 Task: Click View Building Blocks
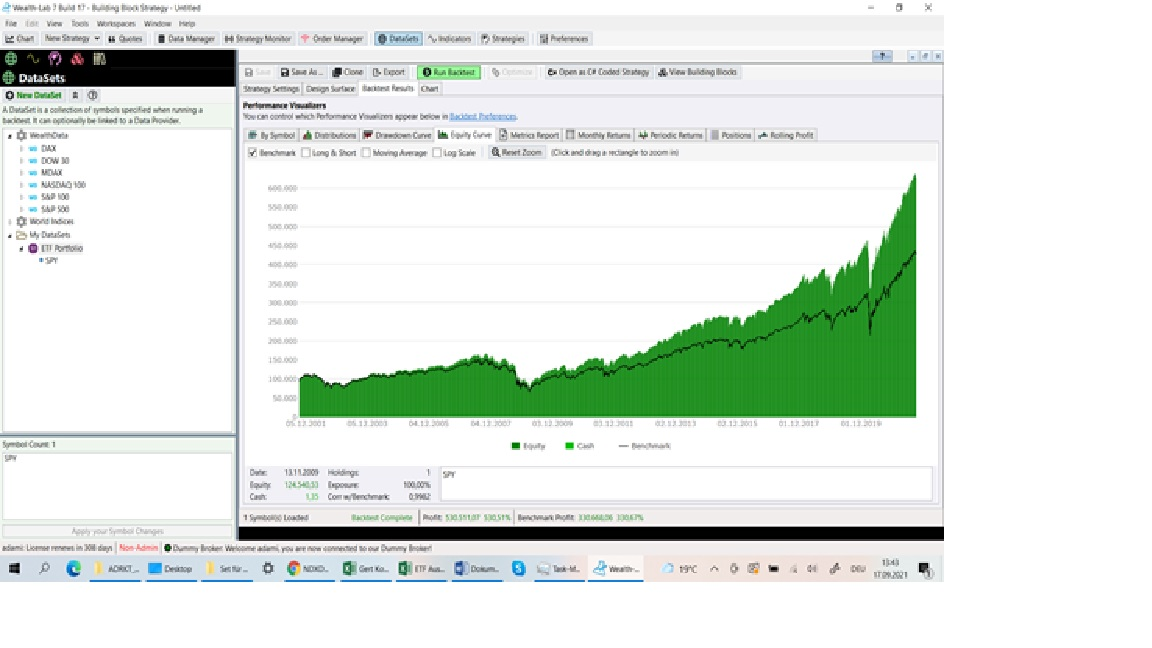pyautogui.click(x=699, y=72)
